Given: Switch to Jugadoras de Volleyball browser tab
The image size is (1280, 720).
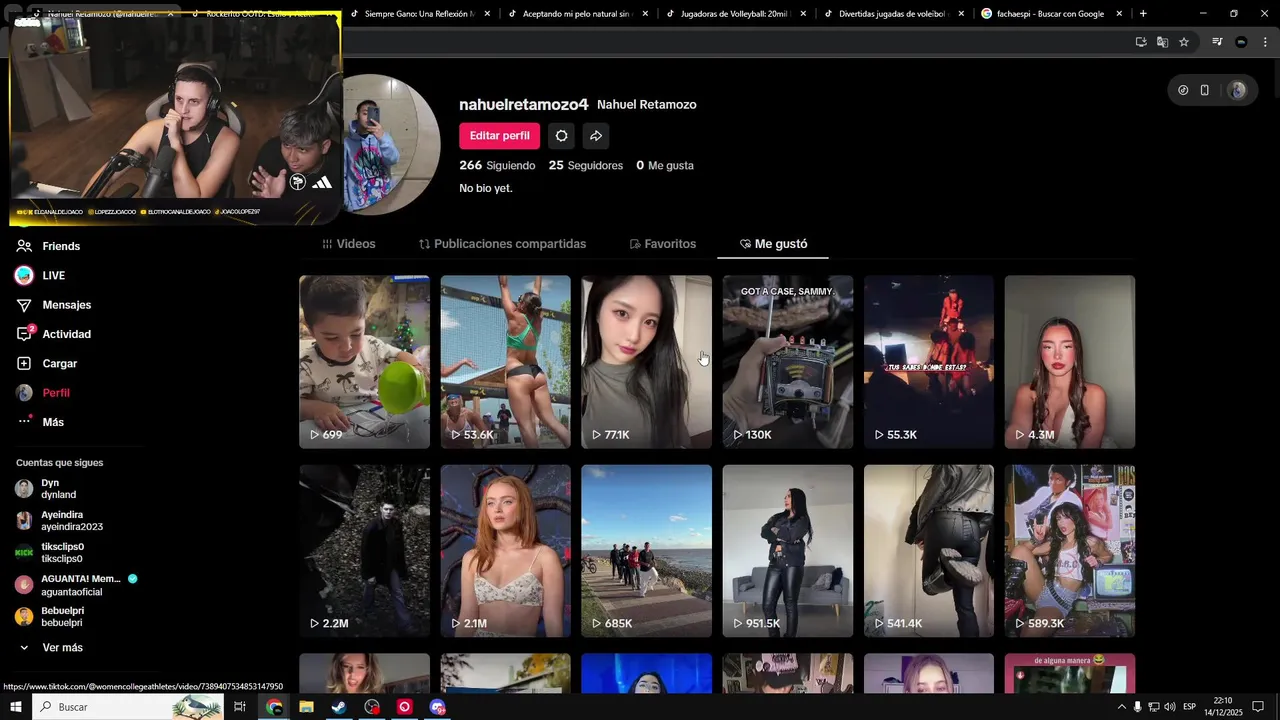Looking at the screenshot, I should [735, 14].
